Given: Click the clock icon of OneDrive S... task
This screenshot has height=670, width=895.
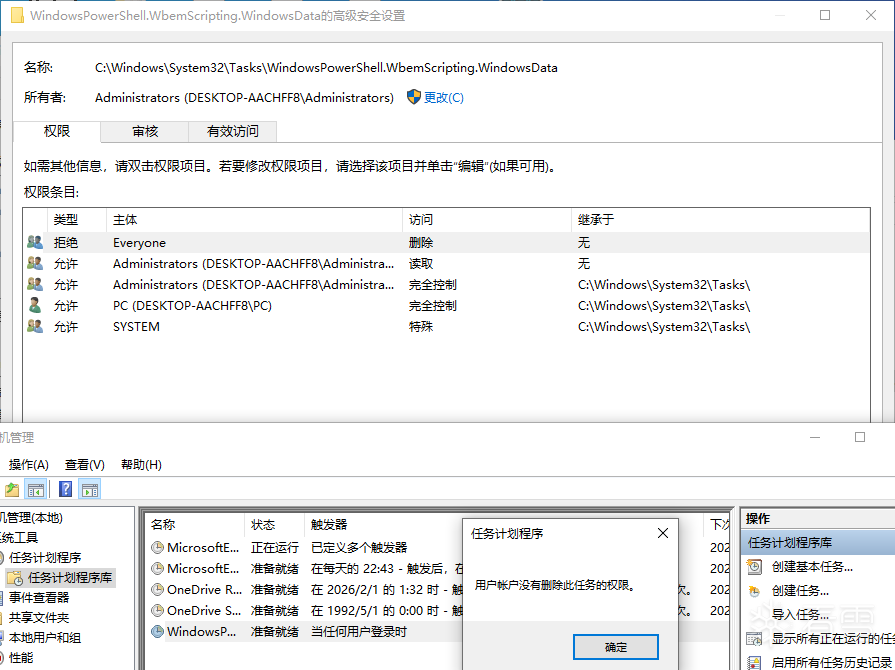Looking at the screenshot, I should click(157, 611).
